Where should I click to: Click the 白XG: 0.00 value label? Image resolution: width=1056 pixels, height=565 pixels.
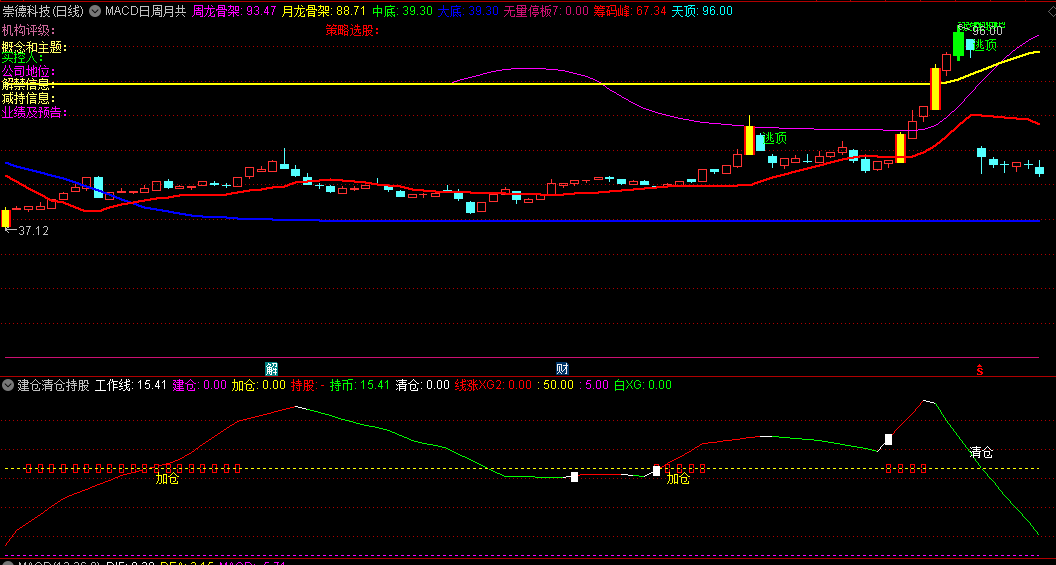(642, 385)
